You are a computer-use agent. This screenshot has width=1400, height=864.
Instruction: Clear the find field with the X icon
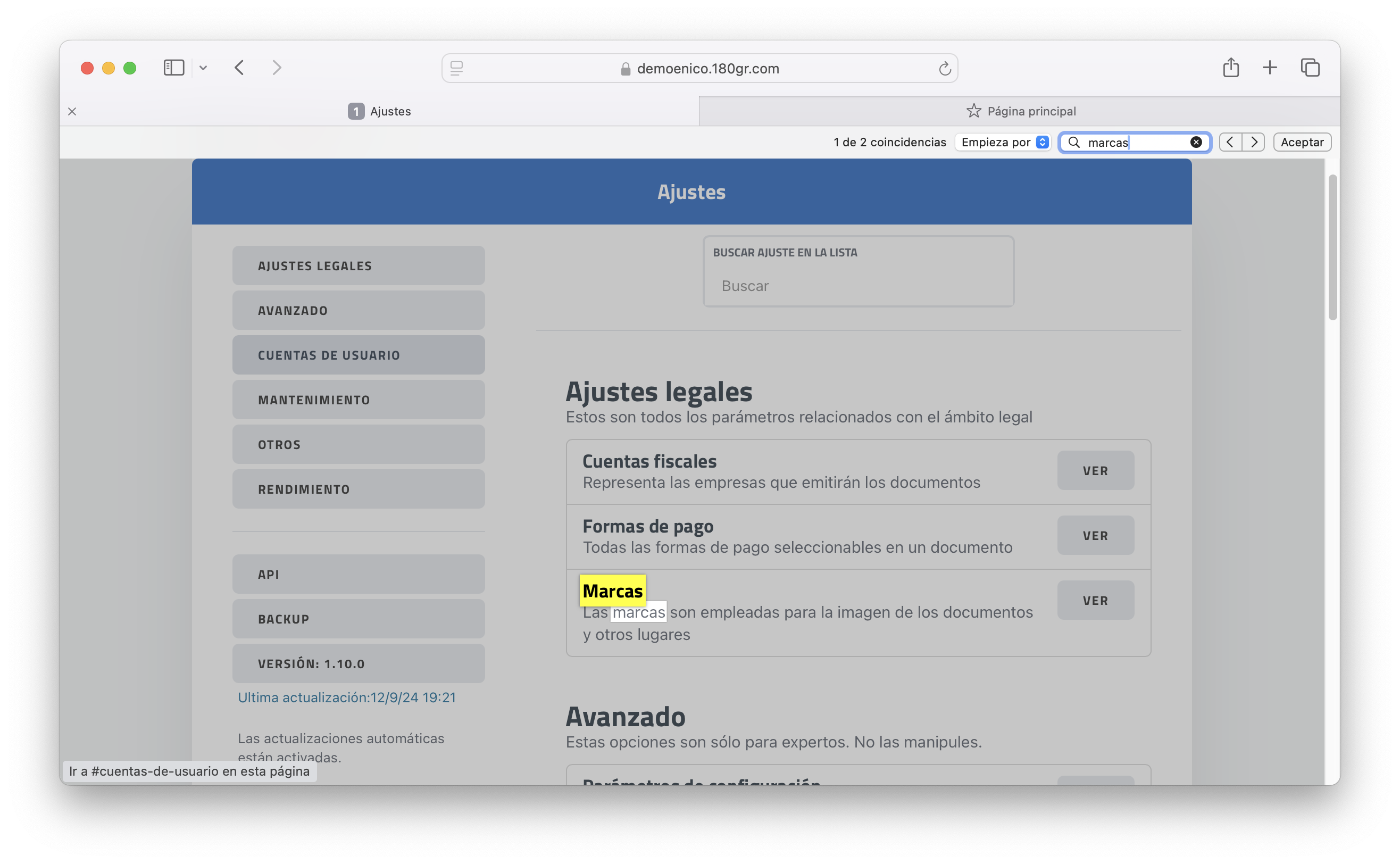pyautogui.click(x=1196, y=142)
